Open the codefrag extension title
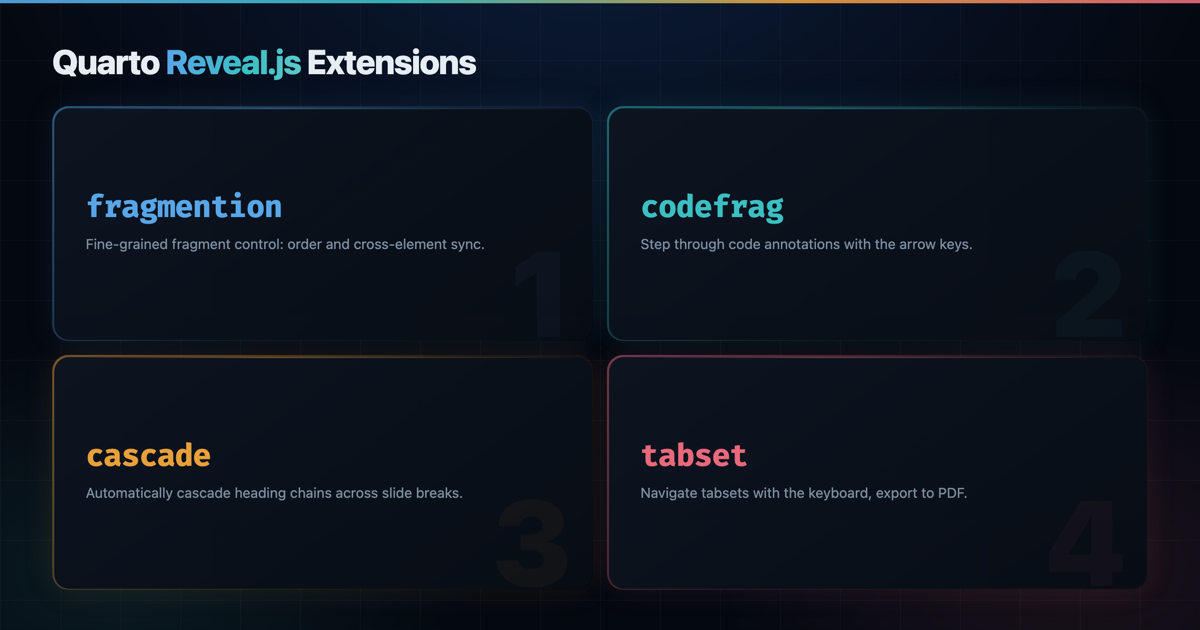This screenshot has width=1200, height=630. (712, 207)
